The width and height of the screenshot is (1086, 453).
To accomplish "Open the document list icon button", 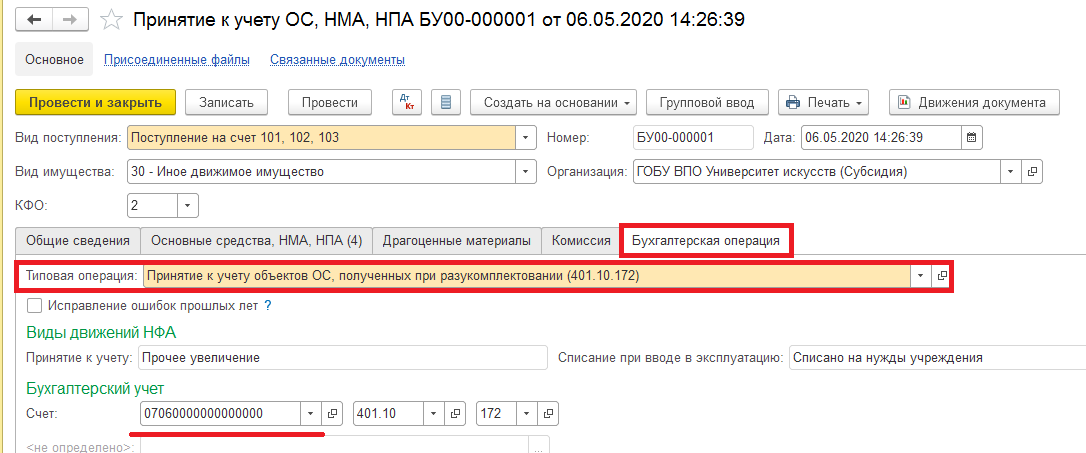I will (x=446, y=103).
